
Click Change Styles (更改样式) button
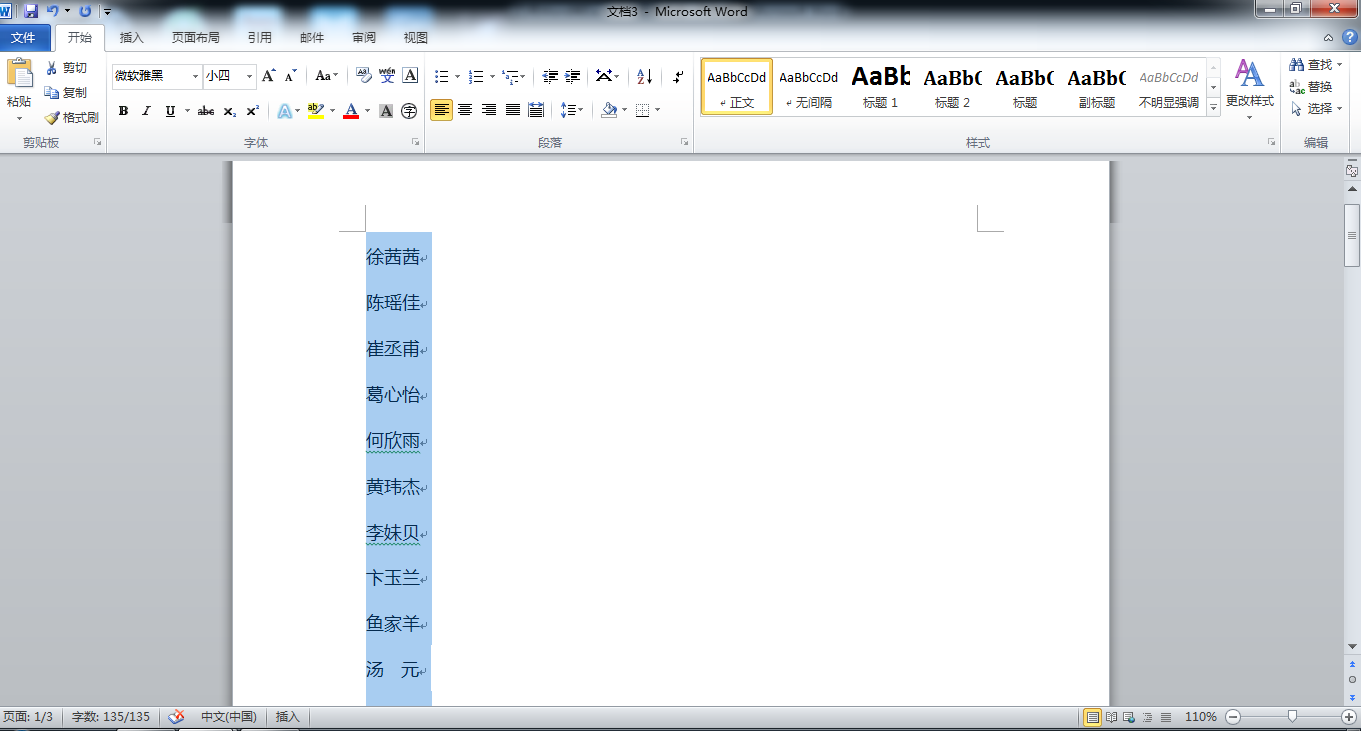click(1250, 88)
